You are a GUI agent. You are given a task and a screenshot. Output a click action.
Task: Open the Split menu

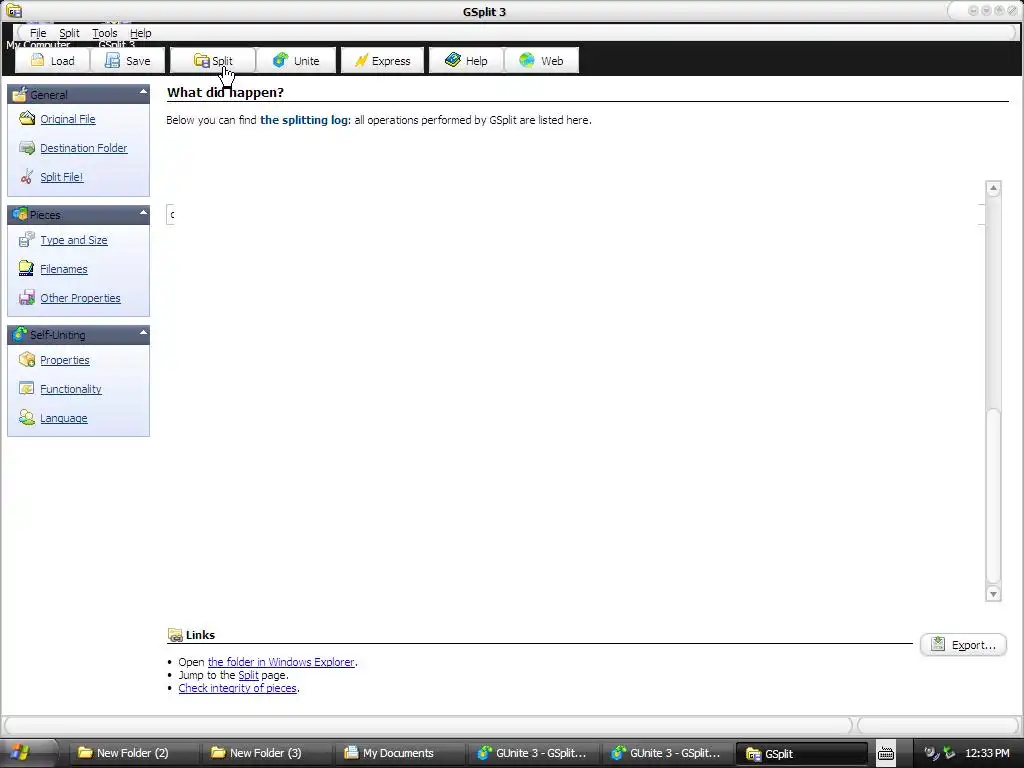69,33
